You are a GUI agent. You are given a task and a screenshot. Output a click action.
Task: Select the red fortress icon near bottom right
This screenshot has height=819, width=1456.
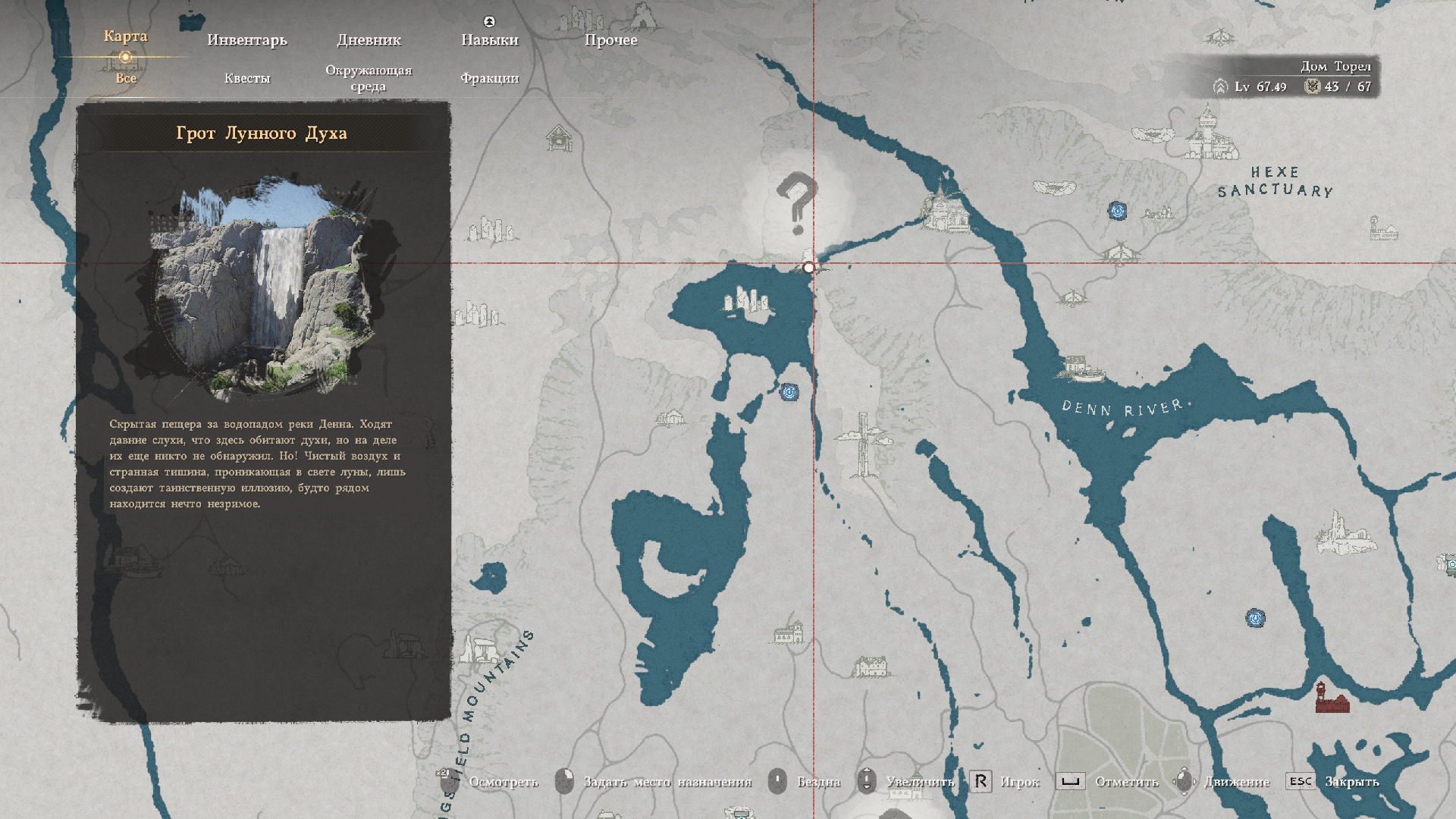[x=1332, y=698]
